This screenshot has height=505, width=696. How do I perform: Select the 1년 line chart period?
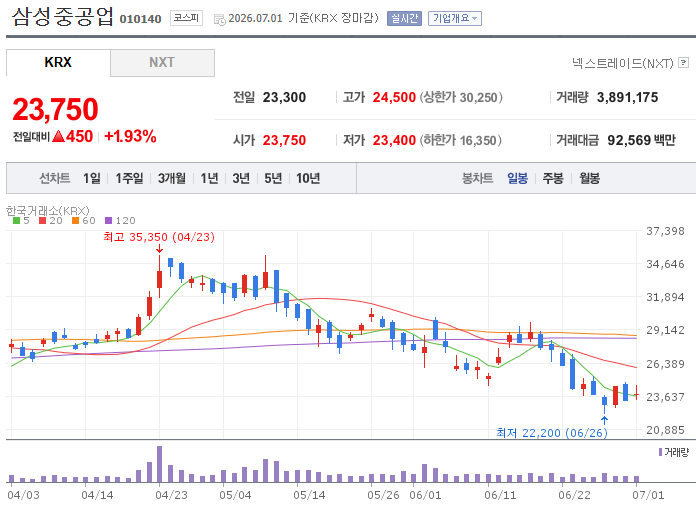pos(209,178)
